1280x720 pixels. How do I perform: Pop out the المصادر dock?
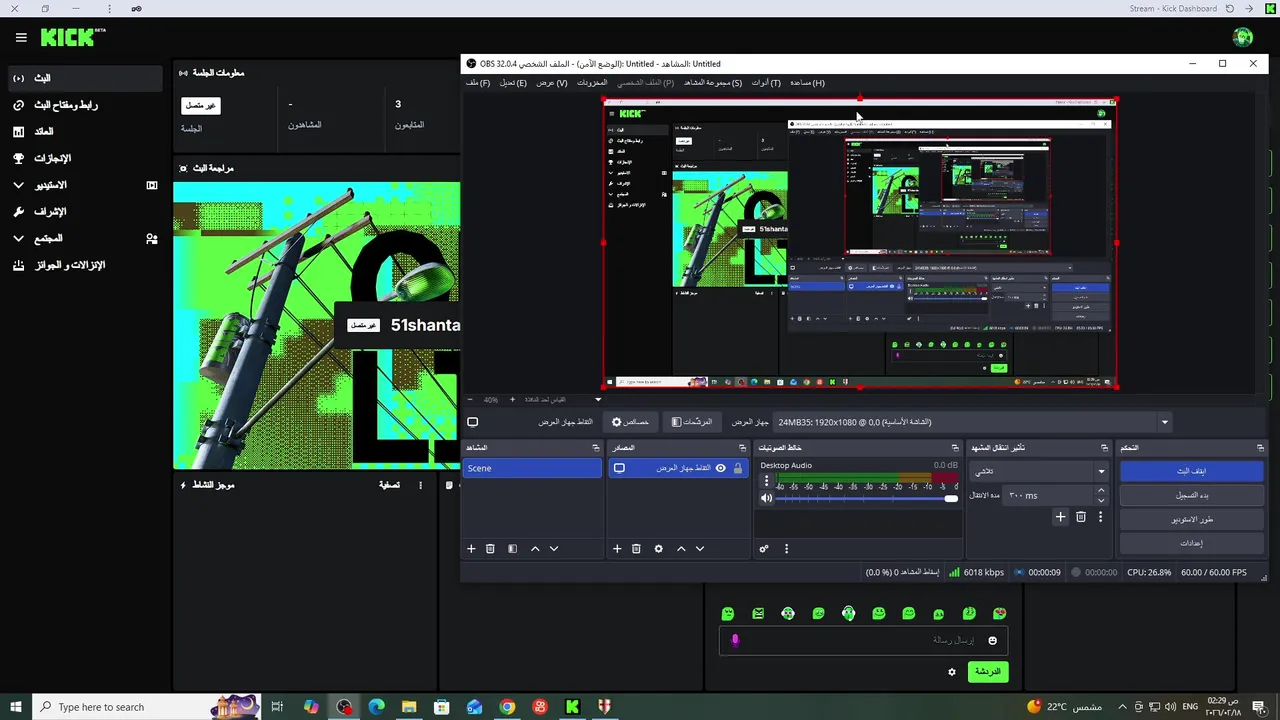point(742,448)
